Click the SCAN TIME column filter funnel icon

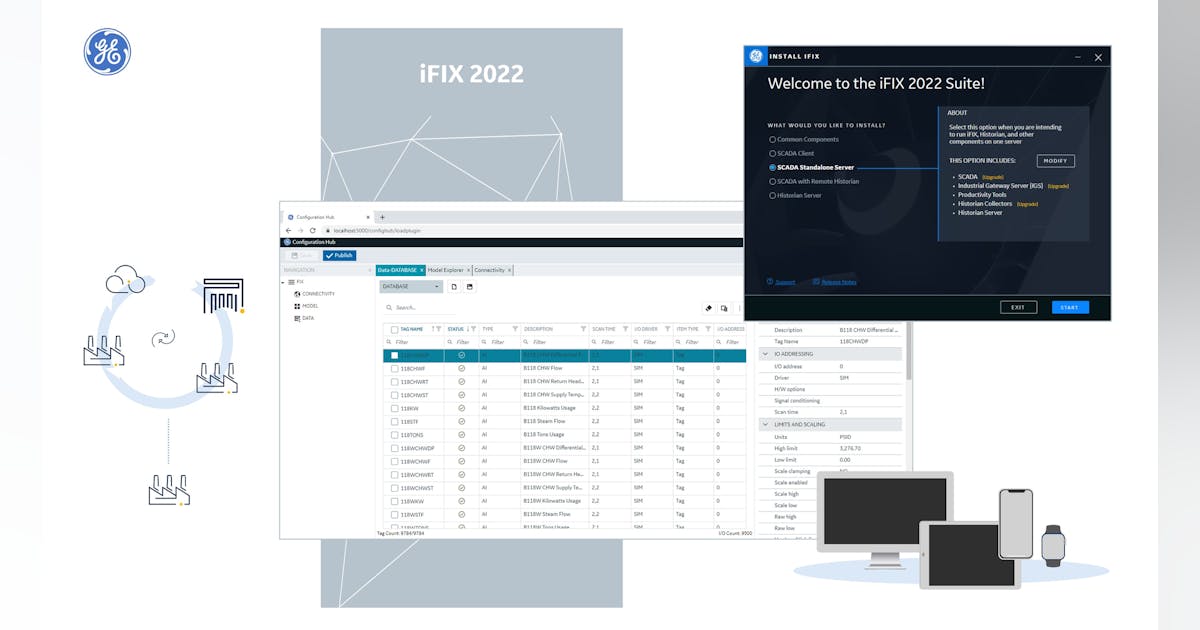(626, 329)
